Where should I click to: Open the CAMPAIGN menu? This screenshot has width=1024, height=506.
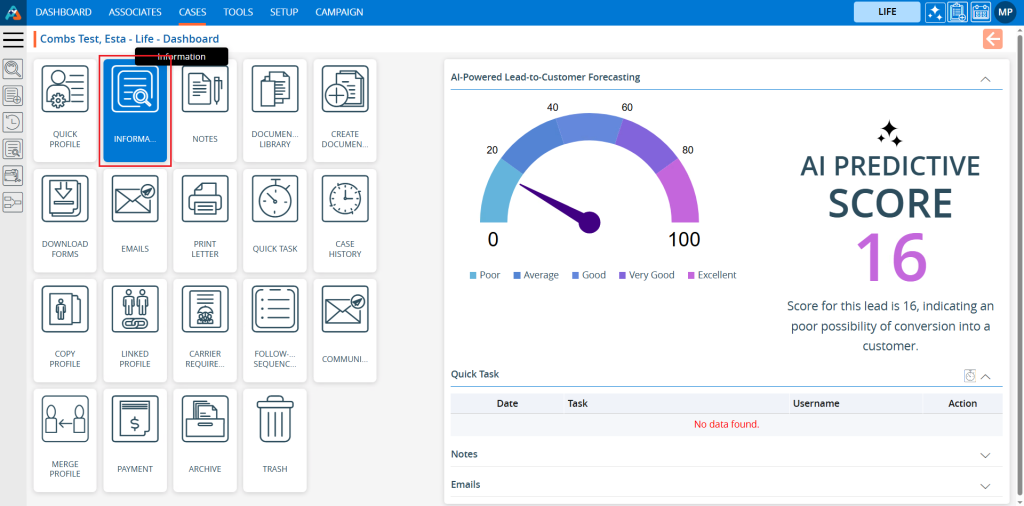(x=339, y=12)
